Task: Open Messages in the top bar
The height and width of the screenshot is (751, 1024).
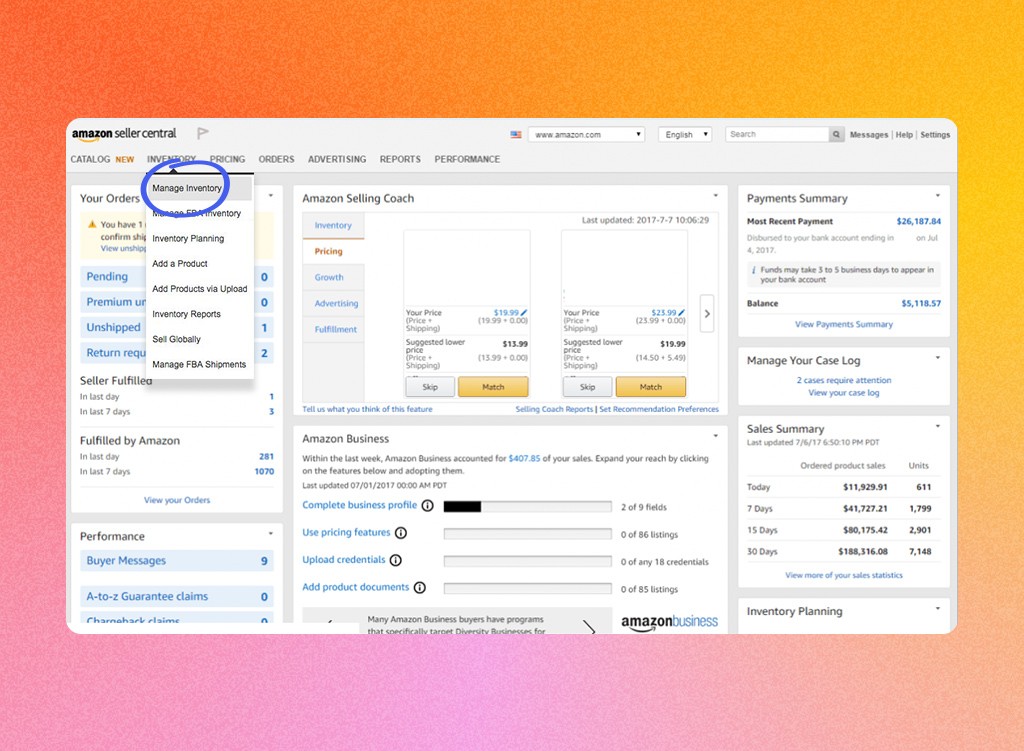Action: pyautogui.click(x=869, y=135)
